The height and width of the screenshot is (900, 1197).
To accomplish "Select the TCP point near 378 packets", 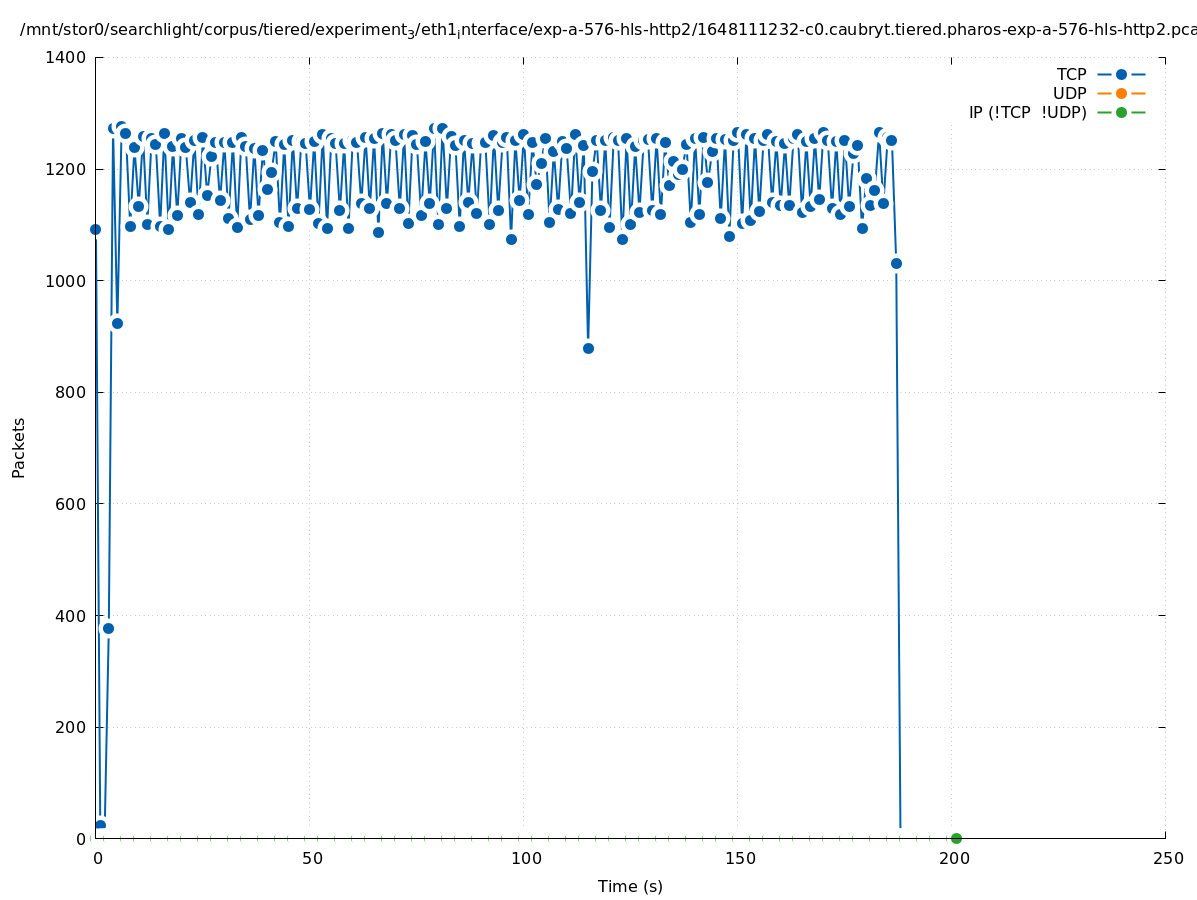I will [108, 628].
